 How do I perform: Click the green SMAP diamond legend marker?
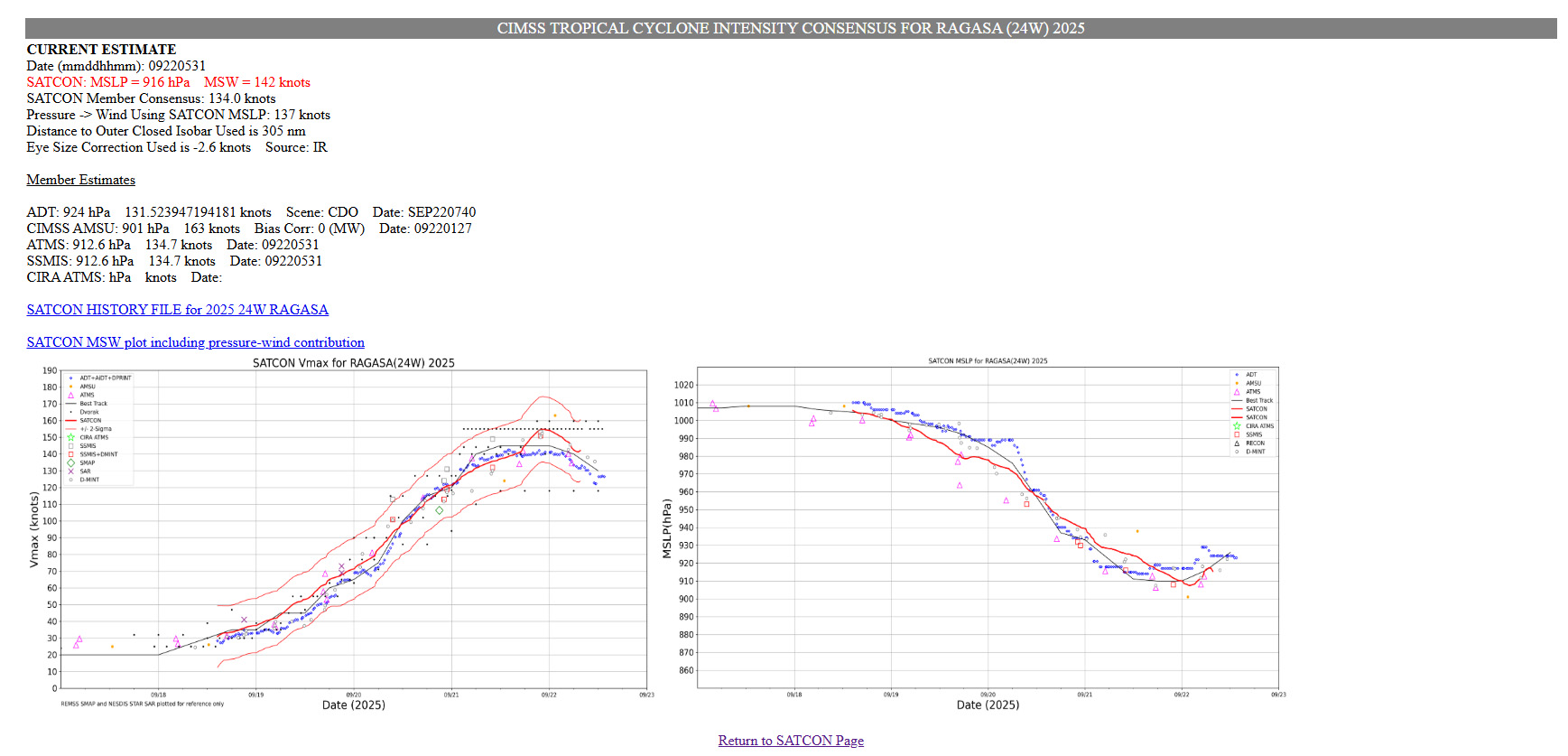pos(70,463)
